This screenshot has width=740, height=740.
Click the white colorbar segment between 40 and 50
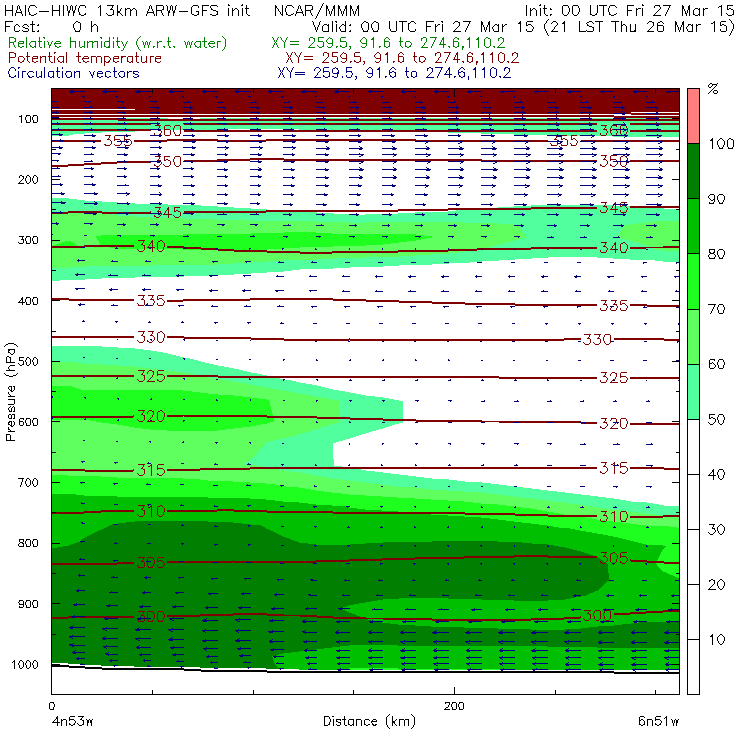click(x=693, y=446)
